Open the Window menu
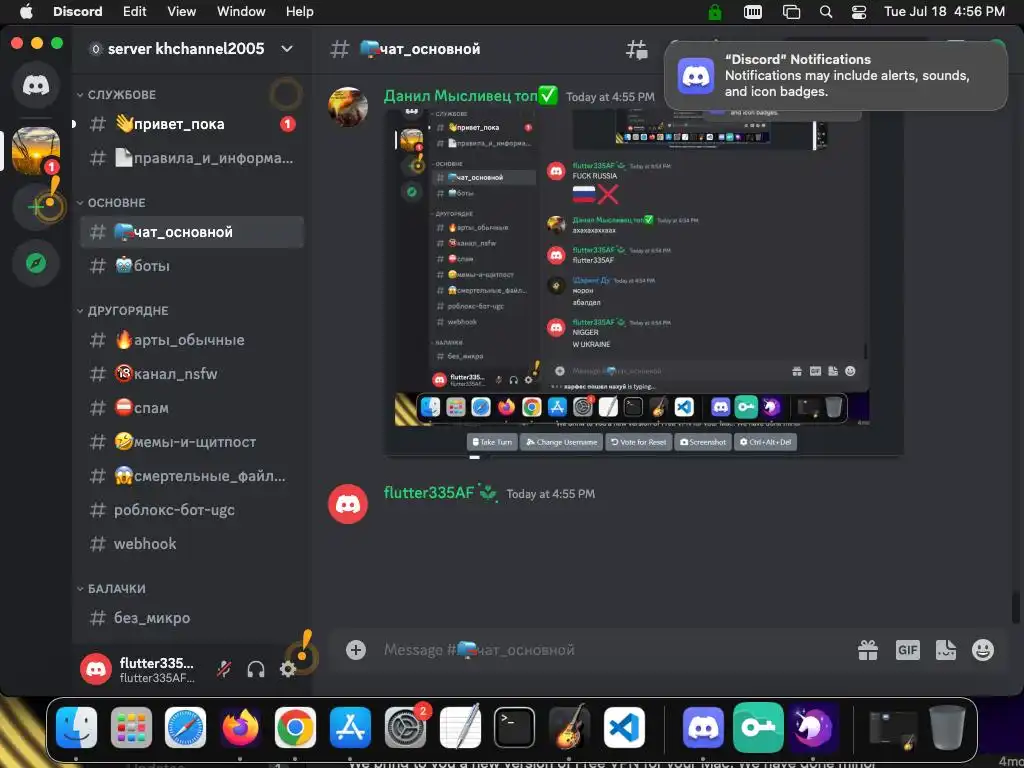This screenshot has width=1024, height=768. tap(241, 12)
